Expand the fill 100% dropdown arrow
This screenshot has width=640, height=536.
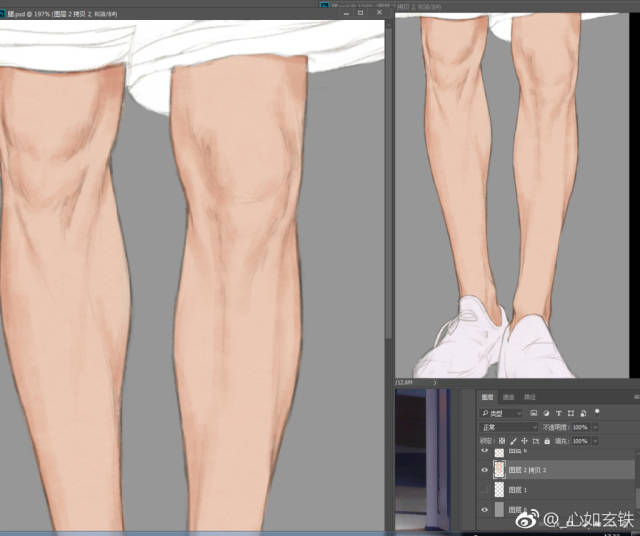coord(597,440)
